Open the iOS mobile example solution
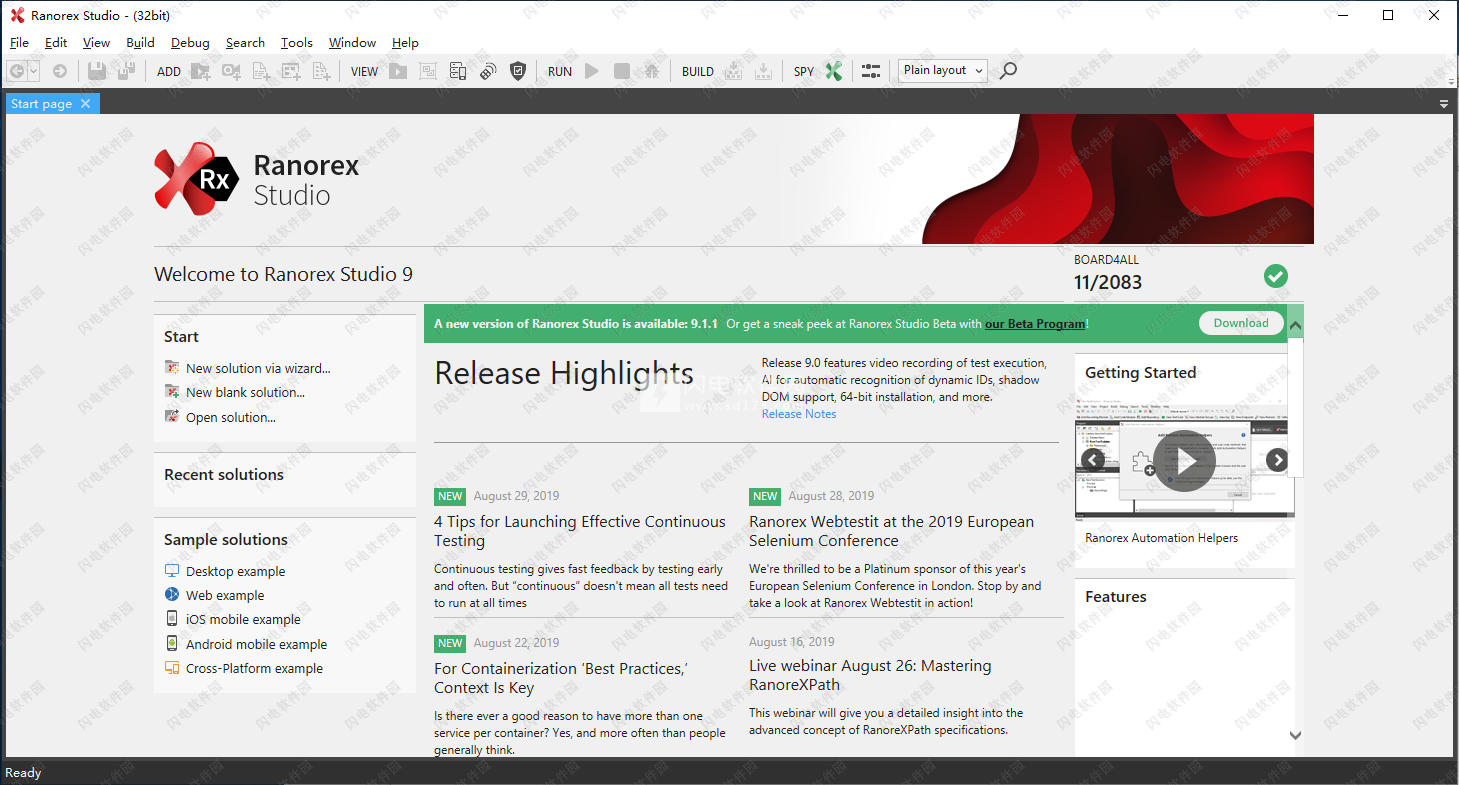This screenshot has width=1459, height=785. coord(243,619)
